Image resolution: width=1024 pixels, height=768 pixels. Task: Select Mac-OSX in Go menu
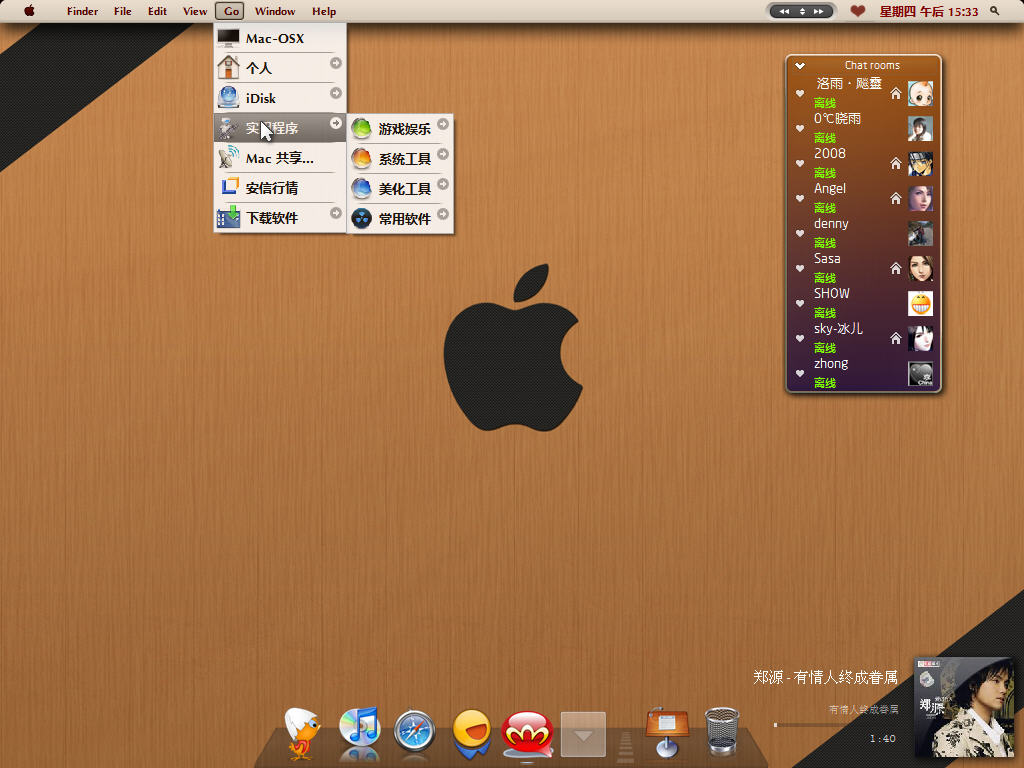point(280,39)
